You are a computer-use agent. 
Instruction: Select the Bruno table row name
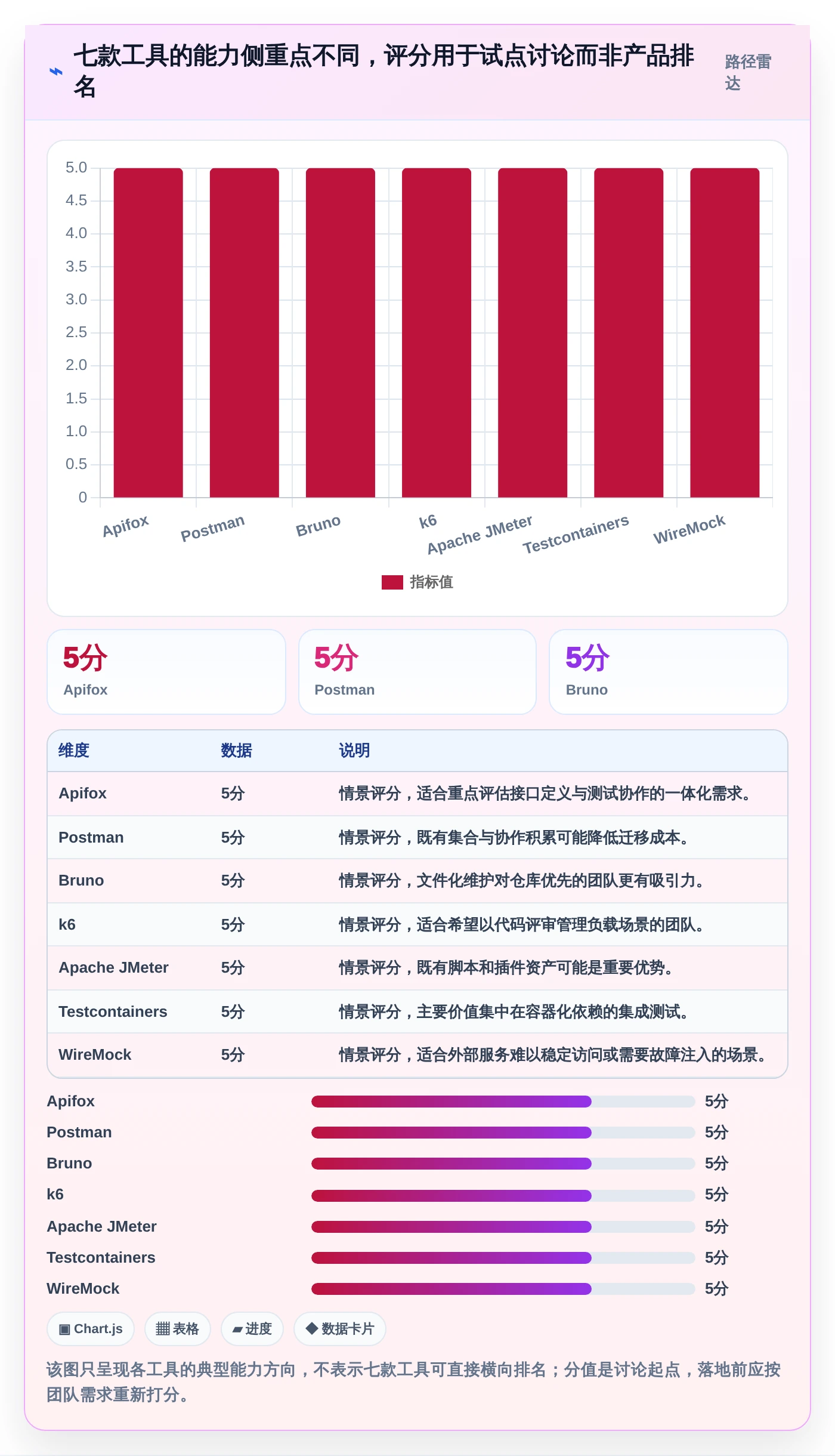(x=81, y=880)
